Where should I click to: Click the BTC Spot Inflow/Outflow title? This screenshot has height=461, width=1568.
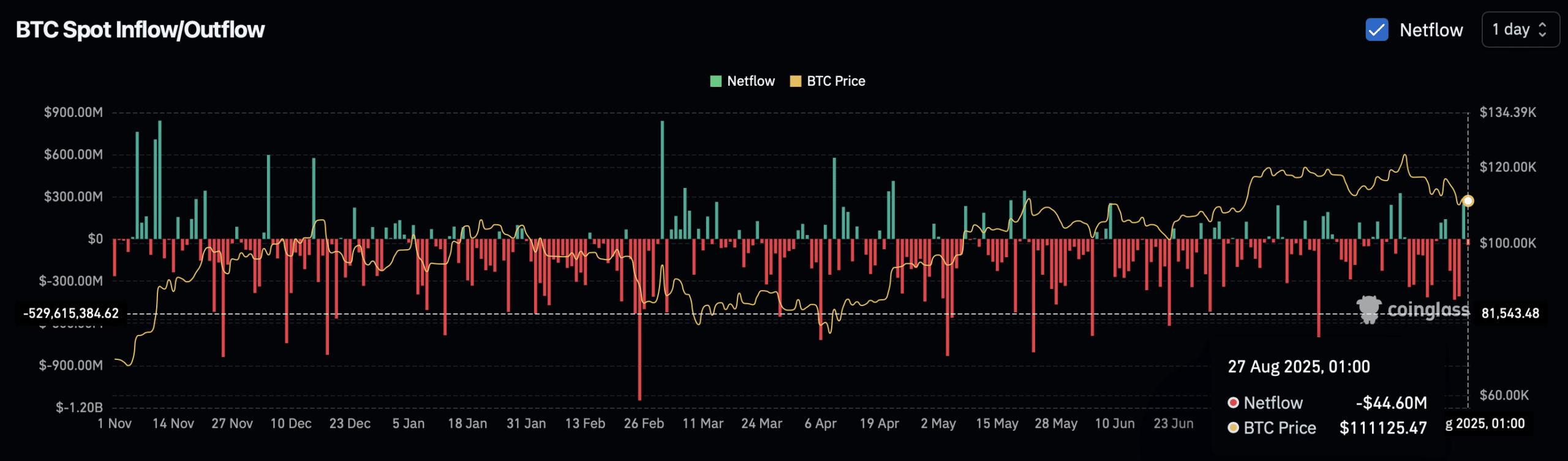pyautogui.click(x=140, y=29)
